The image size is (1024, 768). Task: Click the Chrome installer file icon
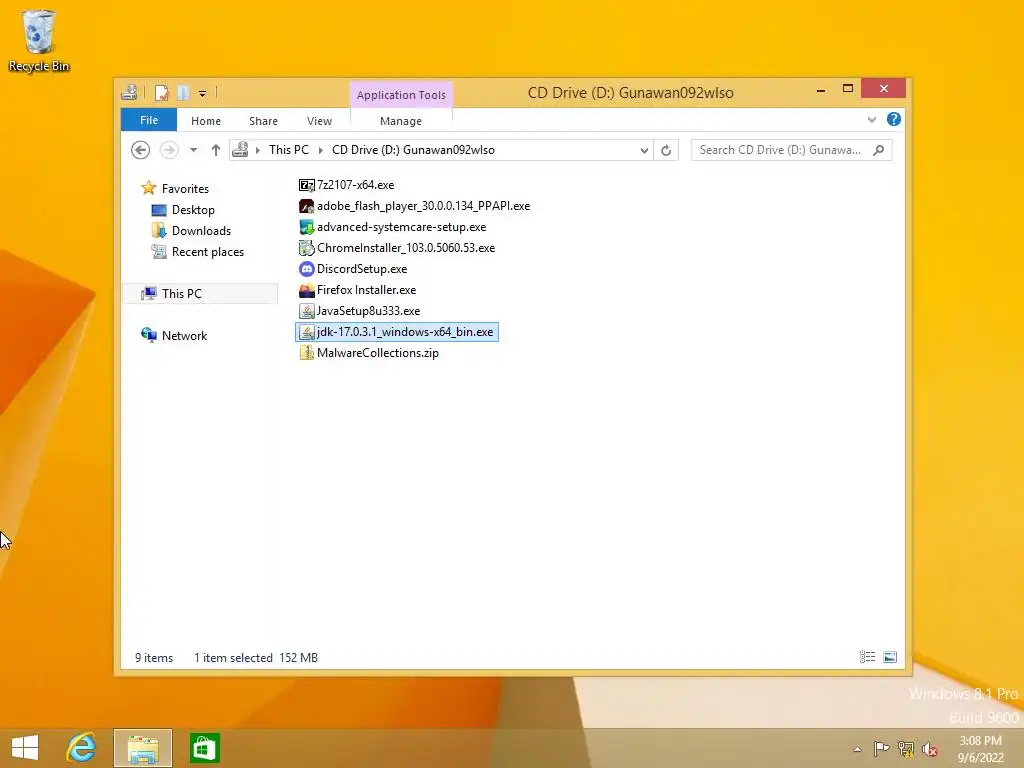pos(306,248)
